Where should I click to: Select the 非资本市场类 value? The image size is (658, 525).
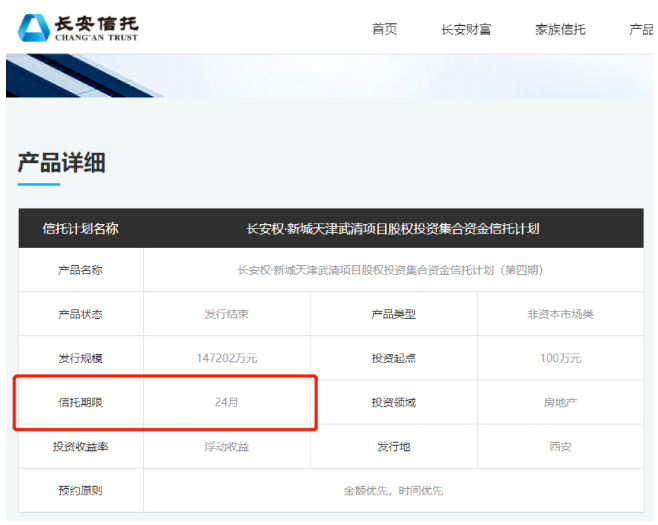point(560,314)
